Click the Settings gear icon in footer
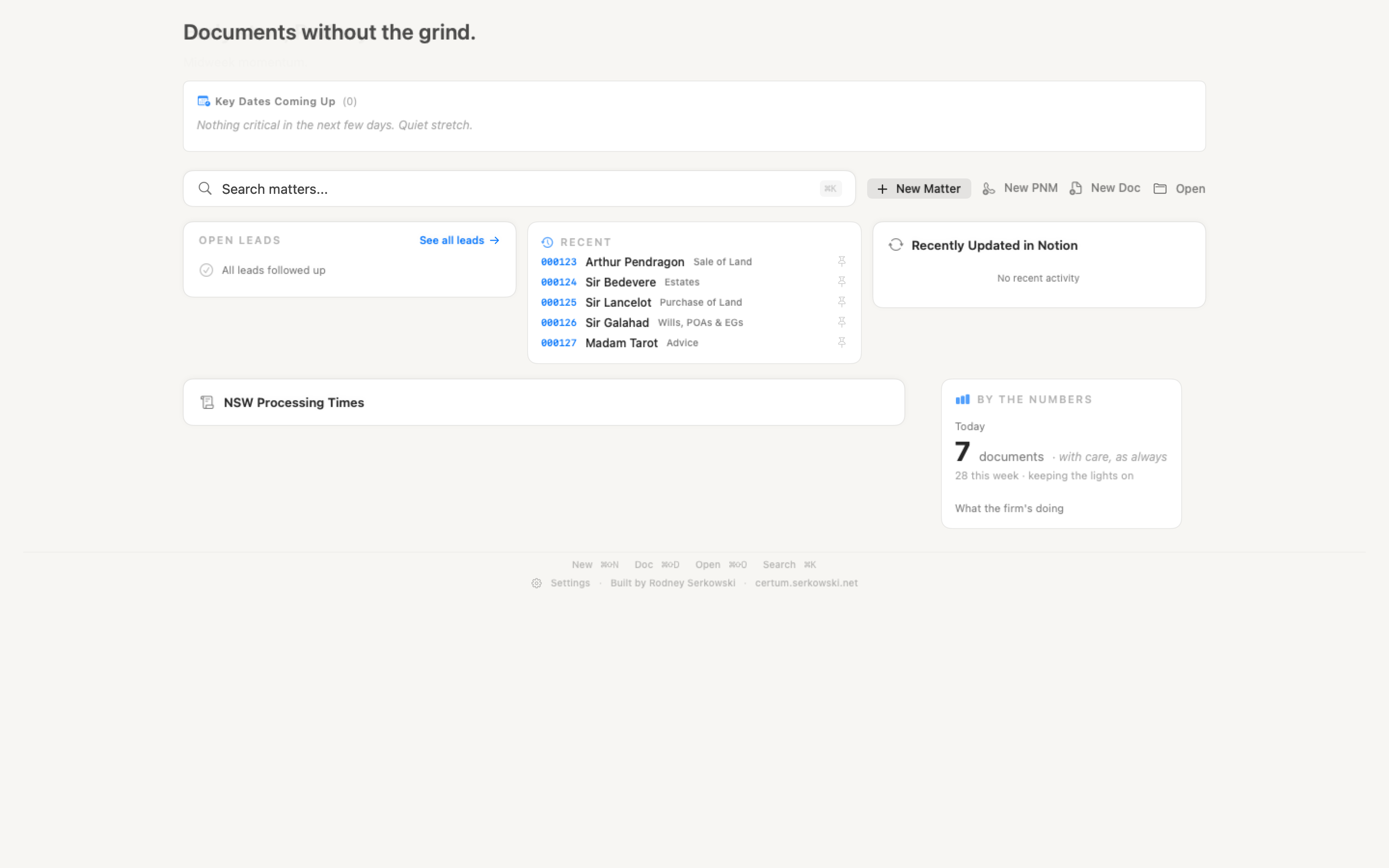This screenshot has width=1389, height=868. click(x=537, y=583)
